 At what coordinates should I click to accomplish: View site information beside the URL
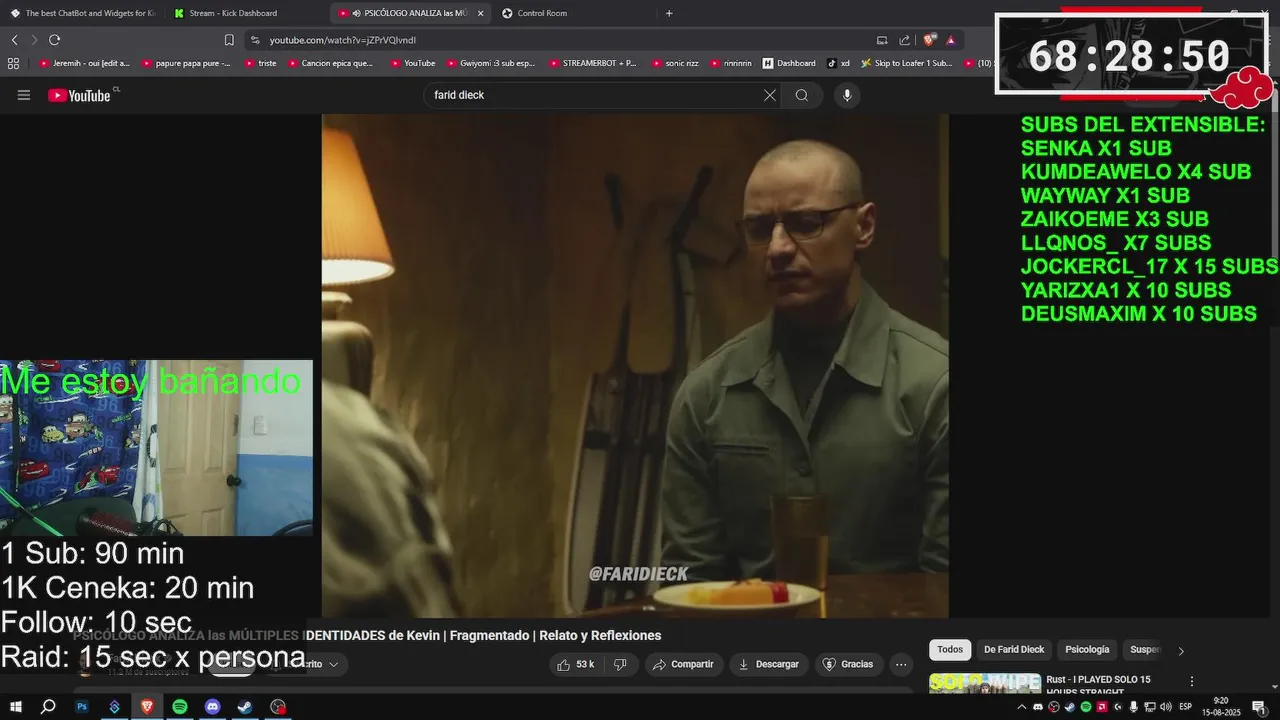coord(255,40)
